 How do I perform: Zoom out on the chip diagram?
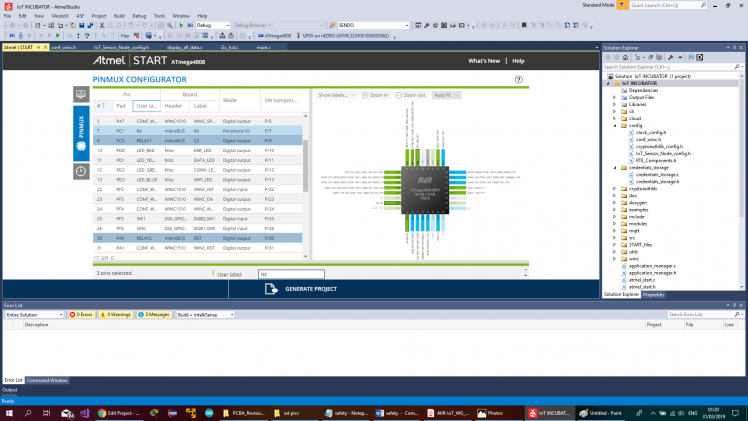[412, 95]
